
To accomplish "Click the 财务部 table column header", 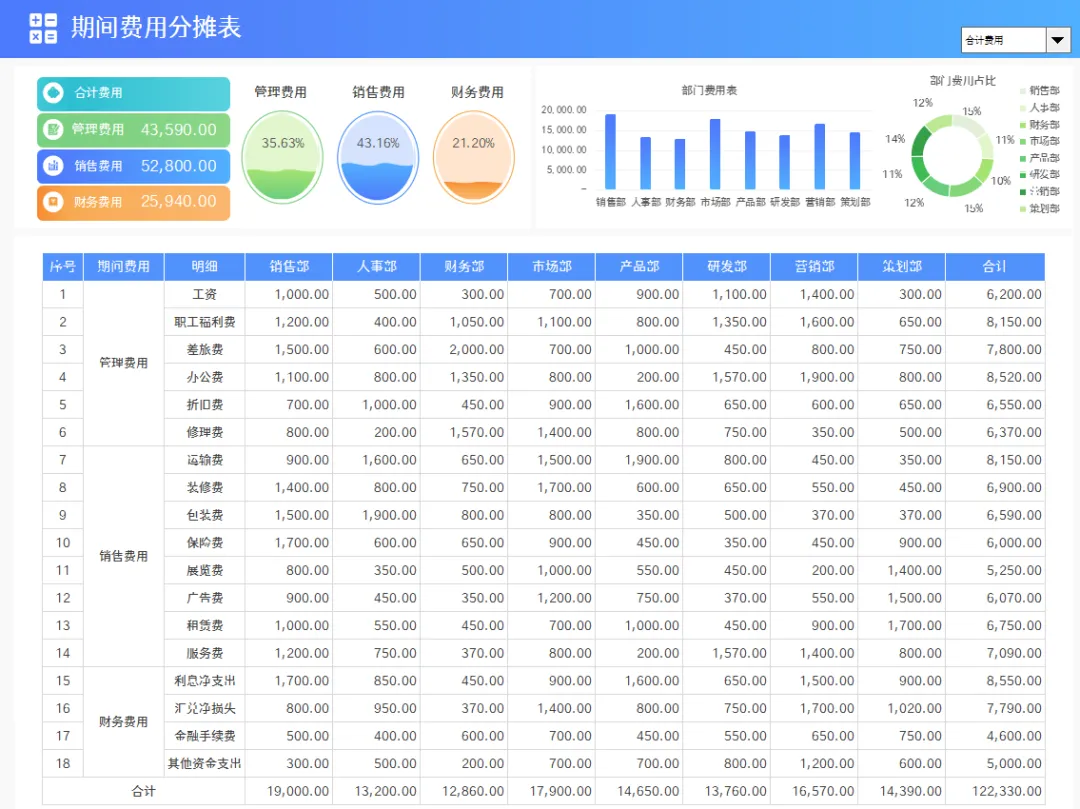I will click(x=464, y=266).
